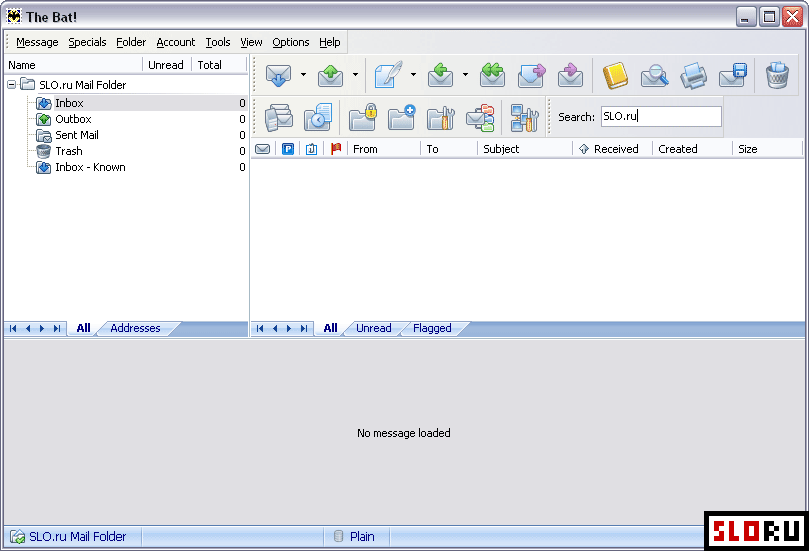Click the Forward message icon

pos(531,75)
